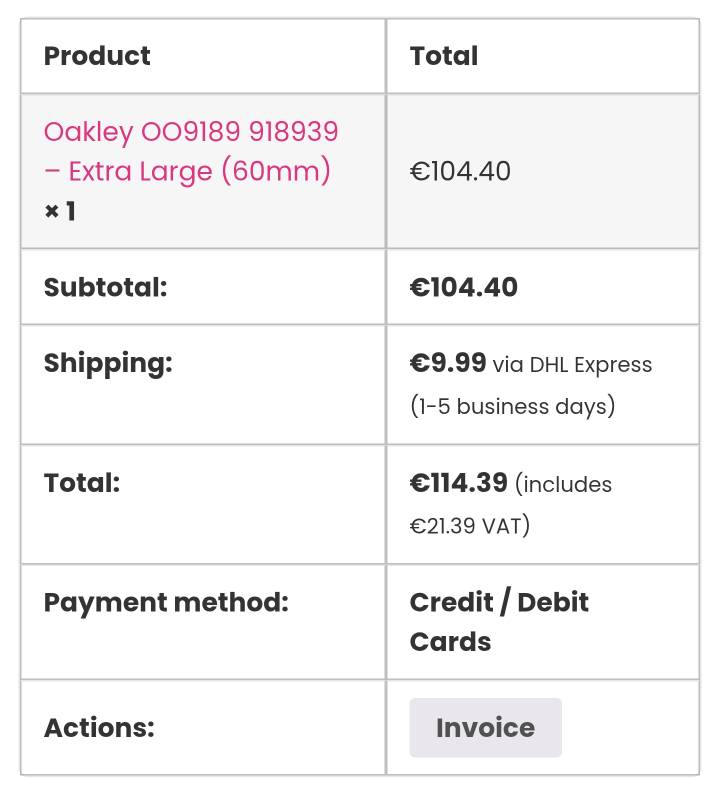The image size is (720, 803).
Task: Click the Oakley item's €104.40 price
Action: (460, 172)
